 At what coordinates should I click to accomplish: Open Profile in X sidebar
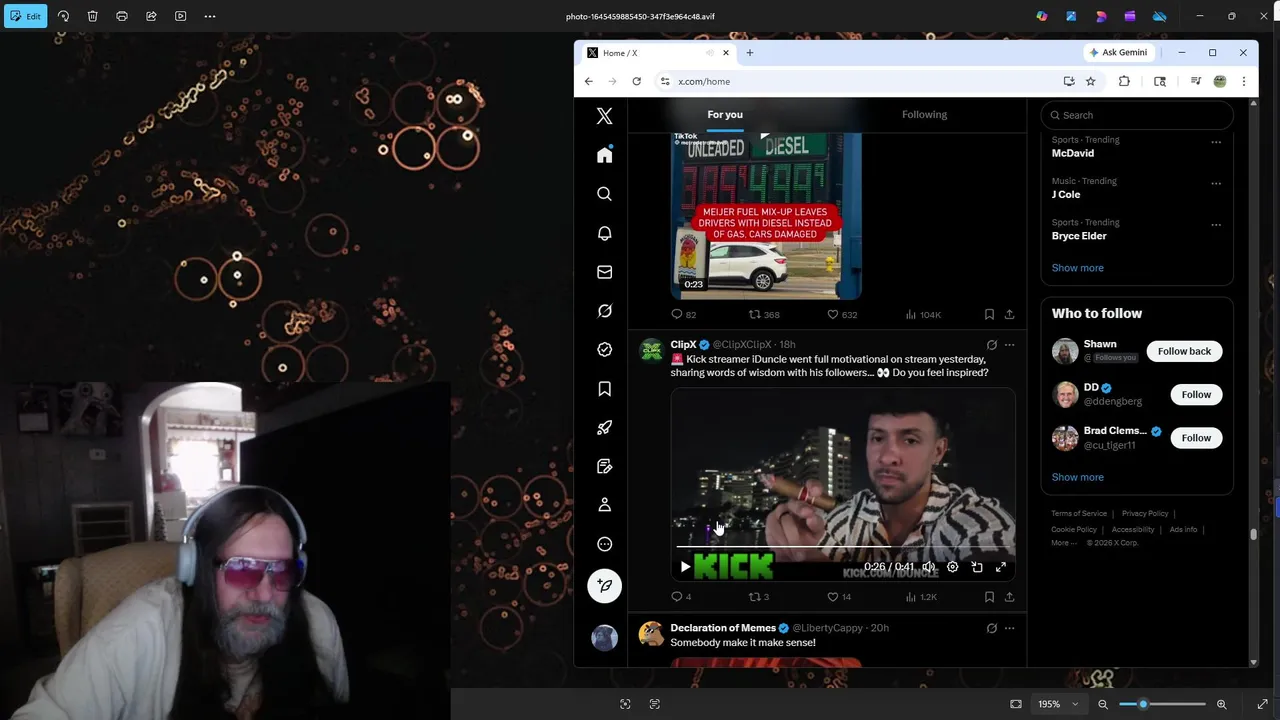(x=604, y=505)
